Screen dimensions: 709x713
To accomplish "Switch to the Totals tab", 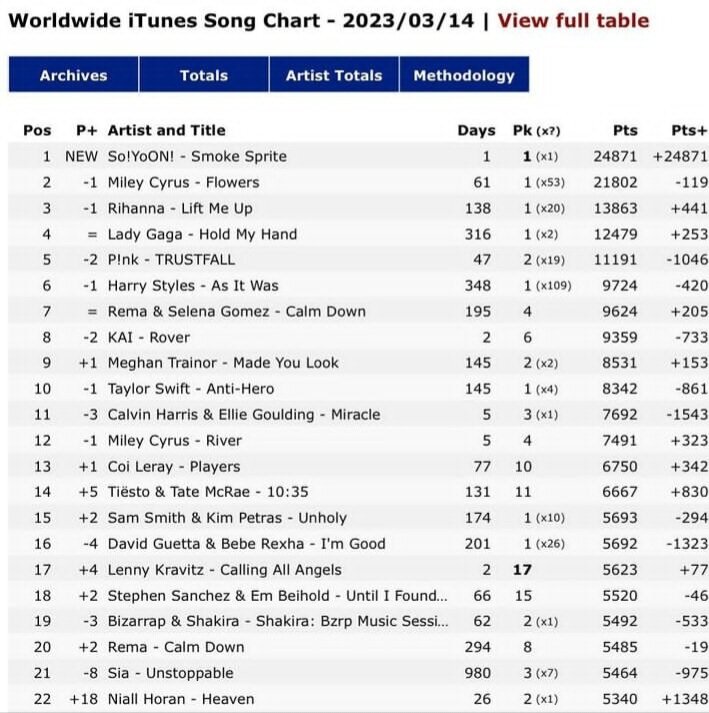I will (x=204, y=75).
